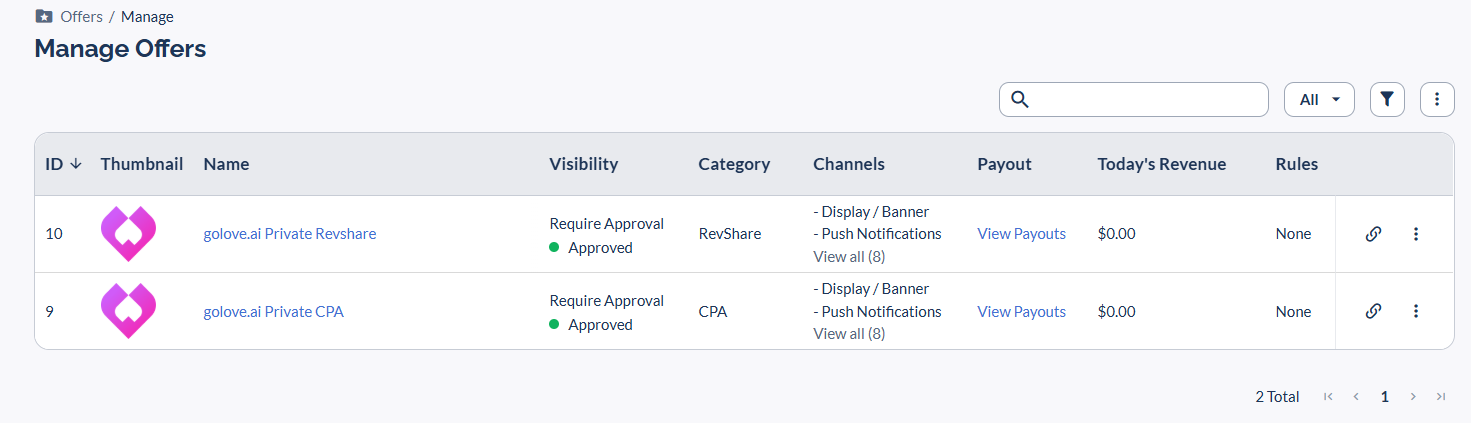
Task: Click View Payouts for golove.ai Private CPA
Action: (x=1021, y=311)
